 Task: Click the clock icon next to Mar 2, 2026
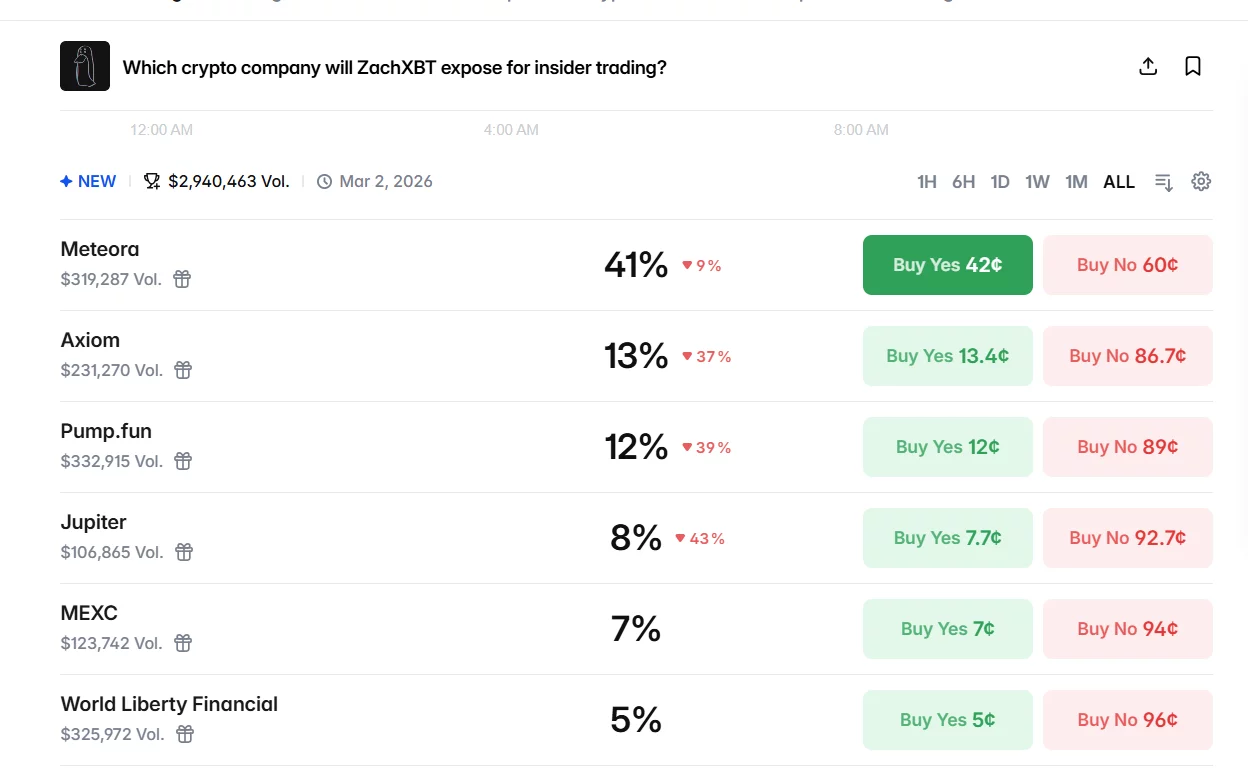324,181
